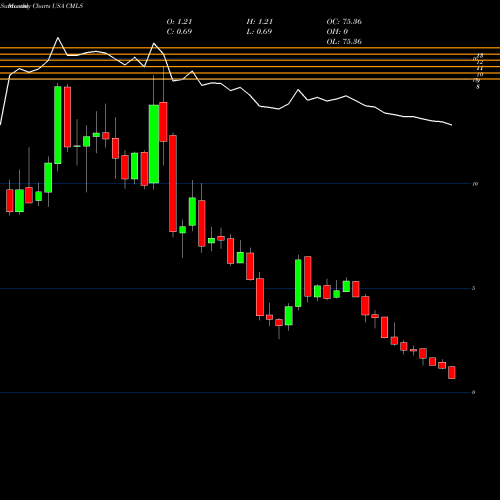
Task: Click the 'OH: 0' value text
Action: click(337, 32)
